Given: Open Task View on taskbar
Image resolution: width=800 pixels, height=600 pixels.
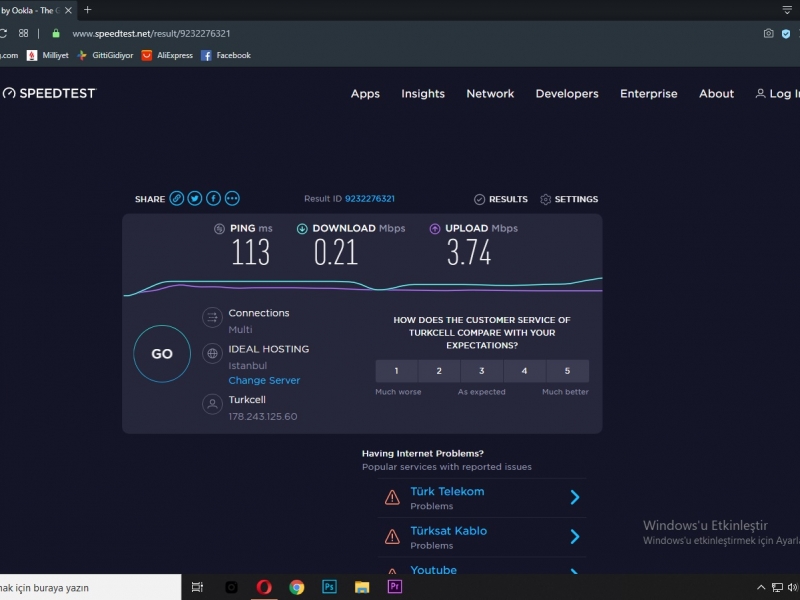Looking at the screenshot, I should 197,587.
